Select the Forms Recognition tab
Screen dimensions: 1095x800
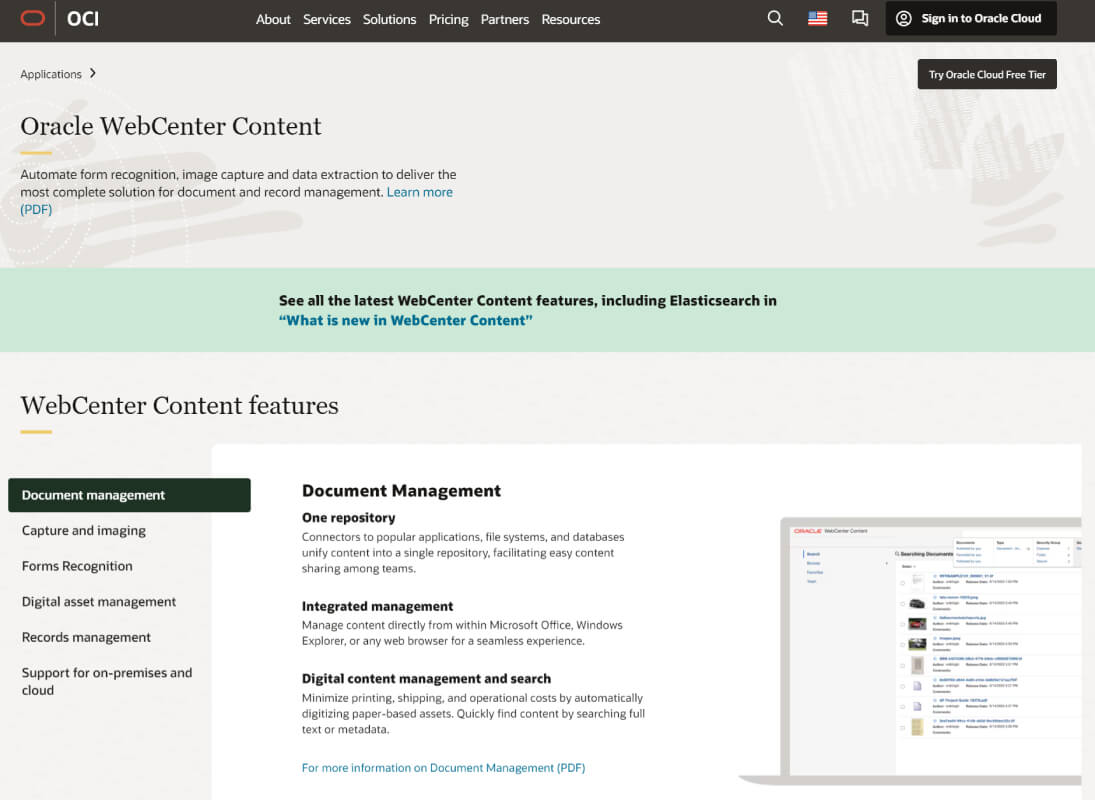(x=77, y=566)
